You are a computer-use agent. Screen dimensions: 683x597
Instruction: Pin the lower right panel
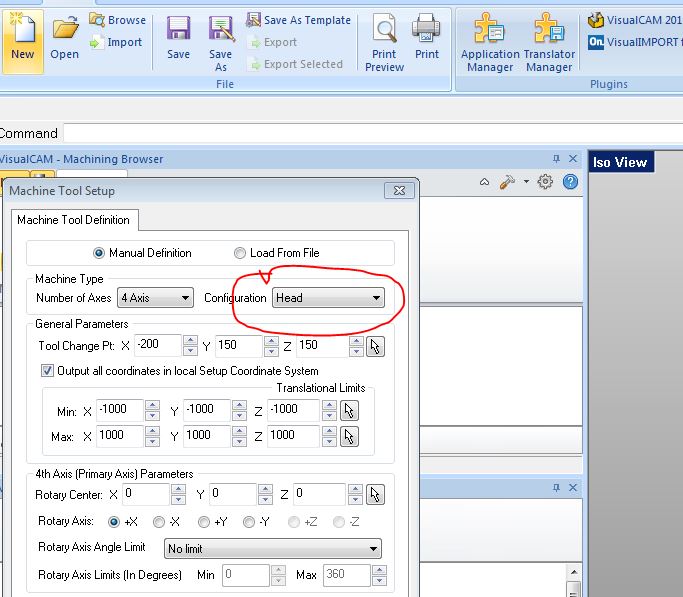[x=556, y=488]
